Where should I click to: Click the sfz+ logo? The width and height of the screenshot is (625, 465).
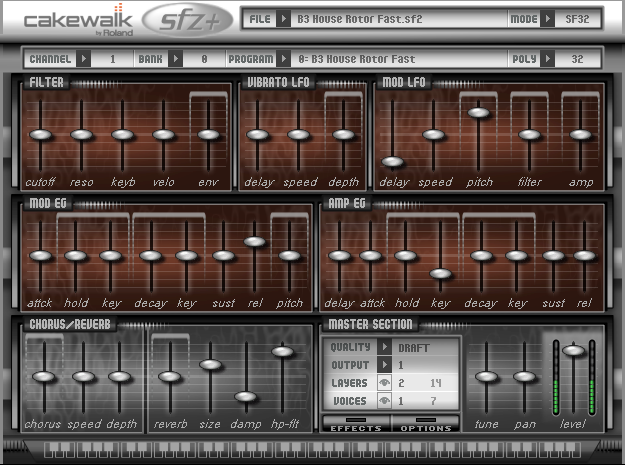point(187,20)
